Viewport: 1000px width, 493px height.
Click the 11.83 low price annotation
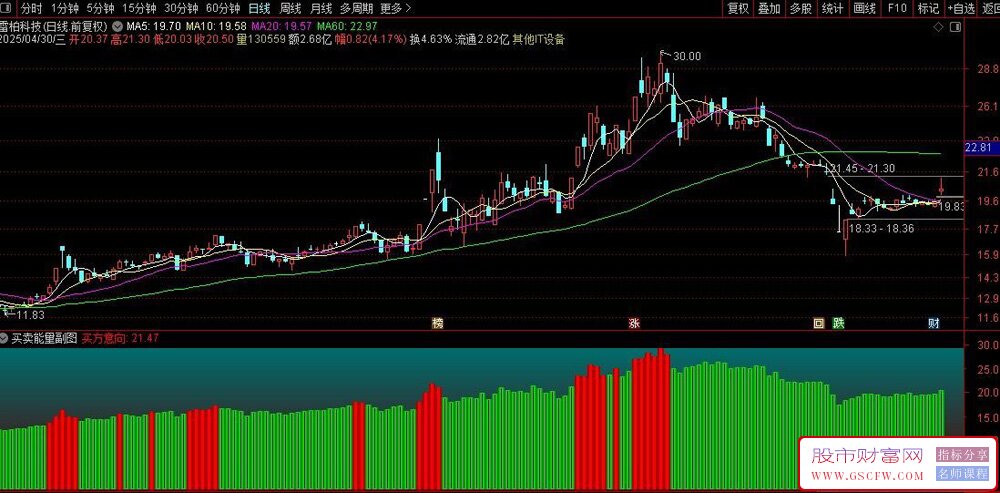31,315
